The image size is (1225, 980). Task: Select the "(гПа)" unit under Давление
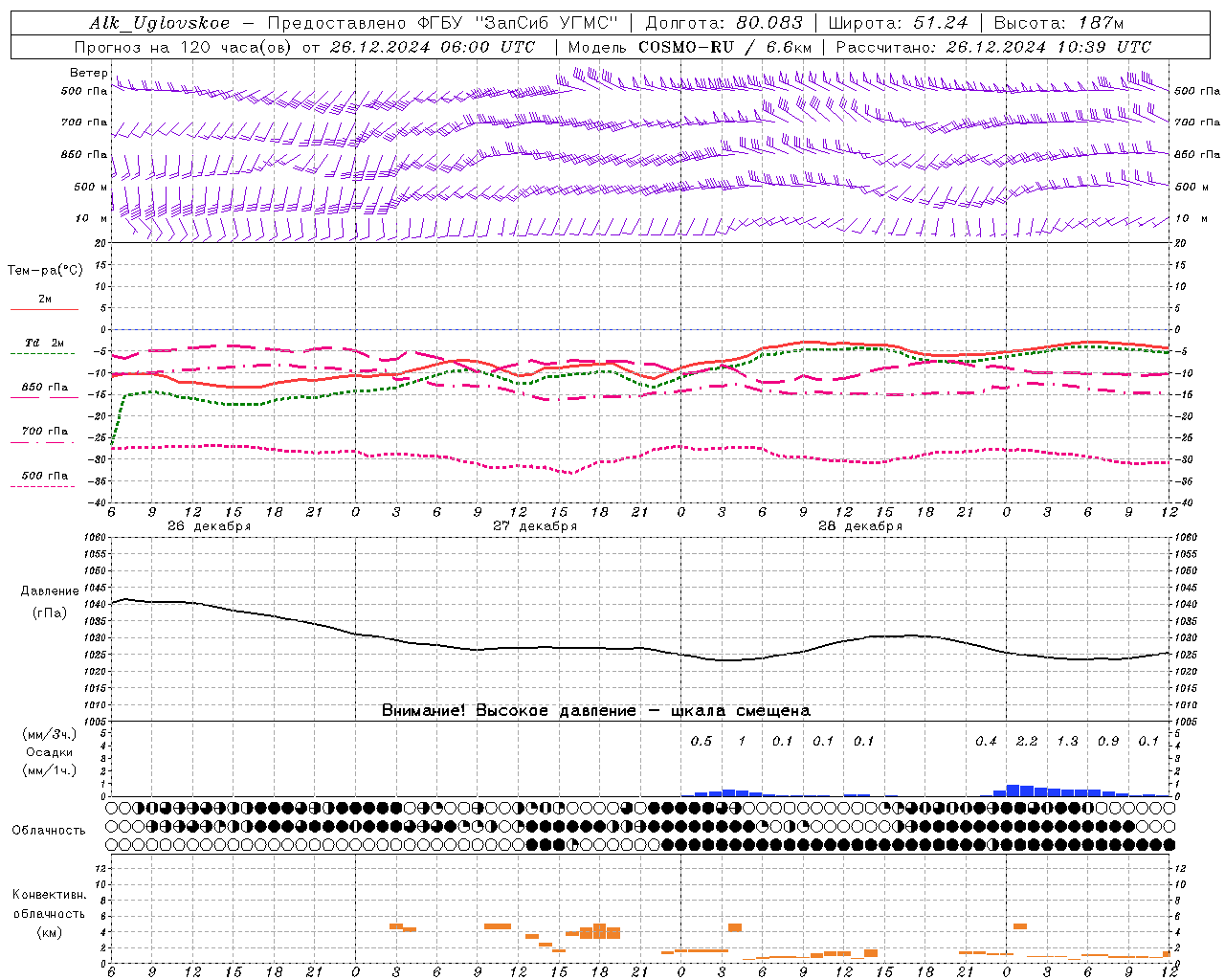pos(50,613)
